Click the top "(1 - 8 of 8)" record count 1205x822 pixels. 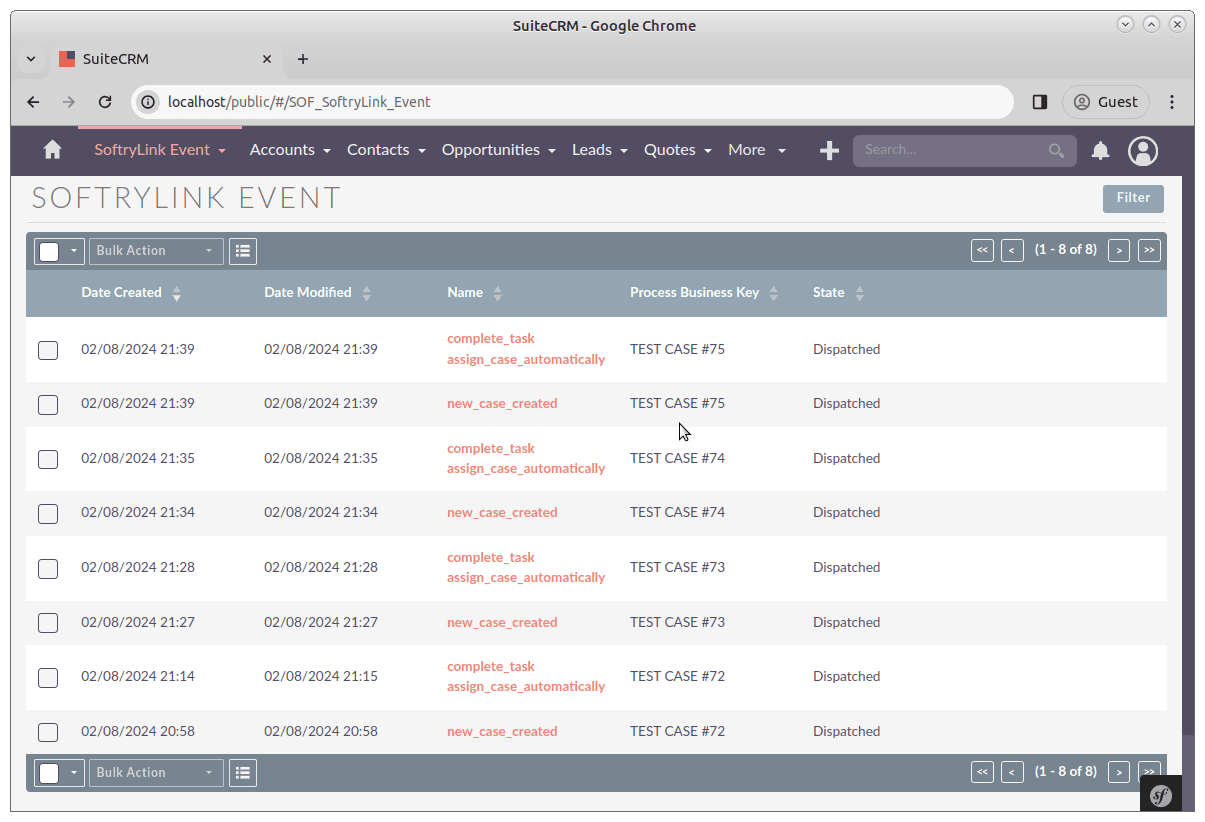[x=1065, y=250]
